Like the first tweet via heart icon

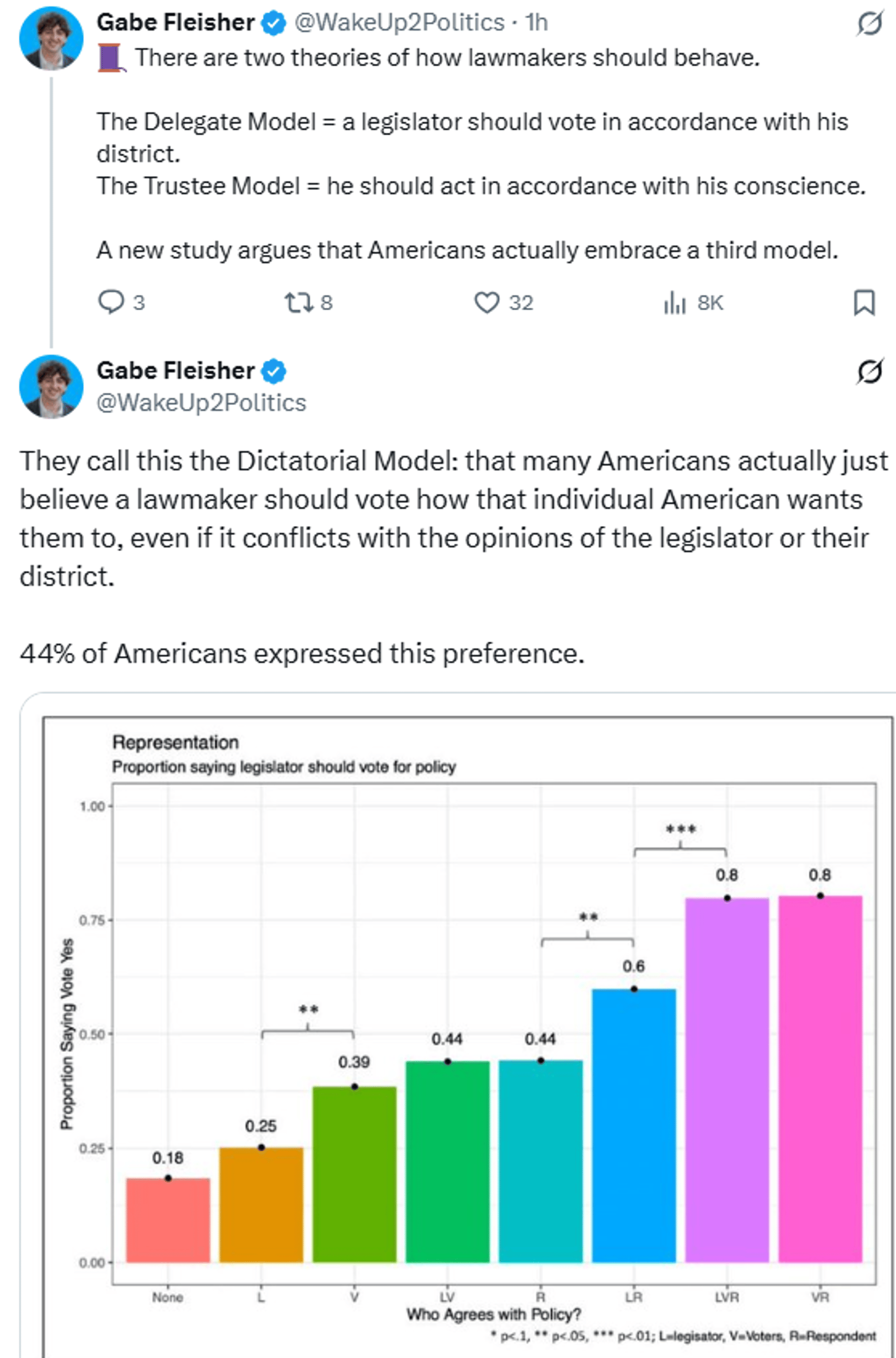point(487,302)
